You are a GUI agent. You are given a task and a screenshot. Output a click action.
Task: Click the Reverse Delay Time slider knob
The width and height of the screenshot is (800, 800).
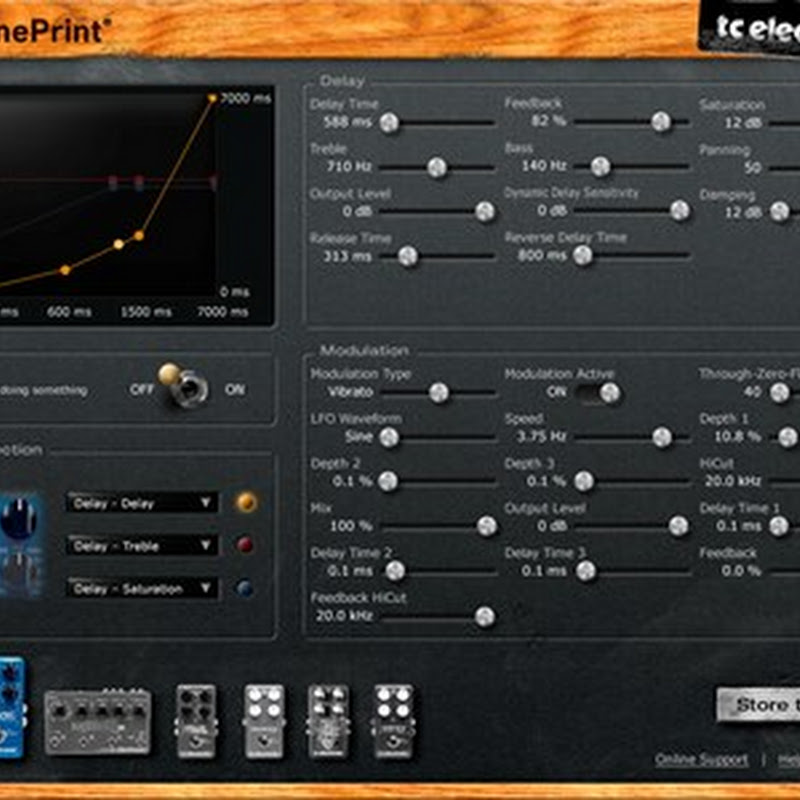point(583,255)
